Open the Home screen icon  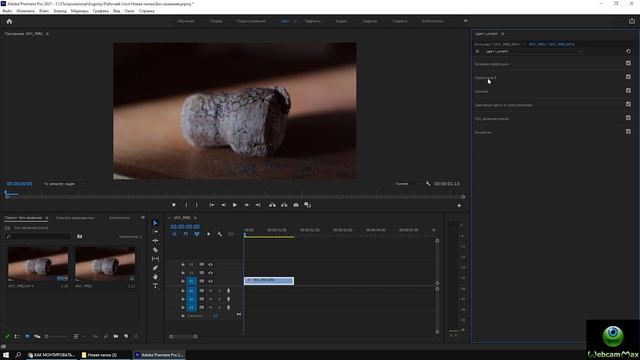(9, 21)
